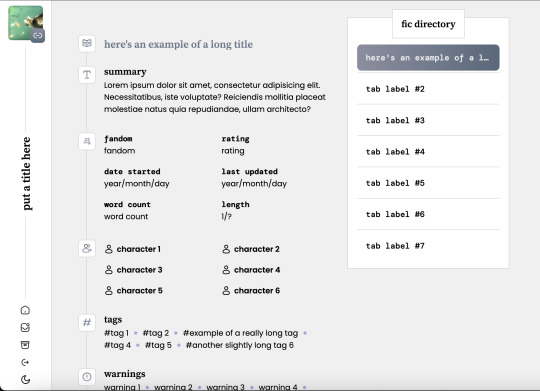Click the '1/?' length value

click(226, 216)
